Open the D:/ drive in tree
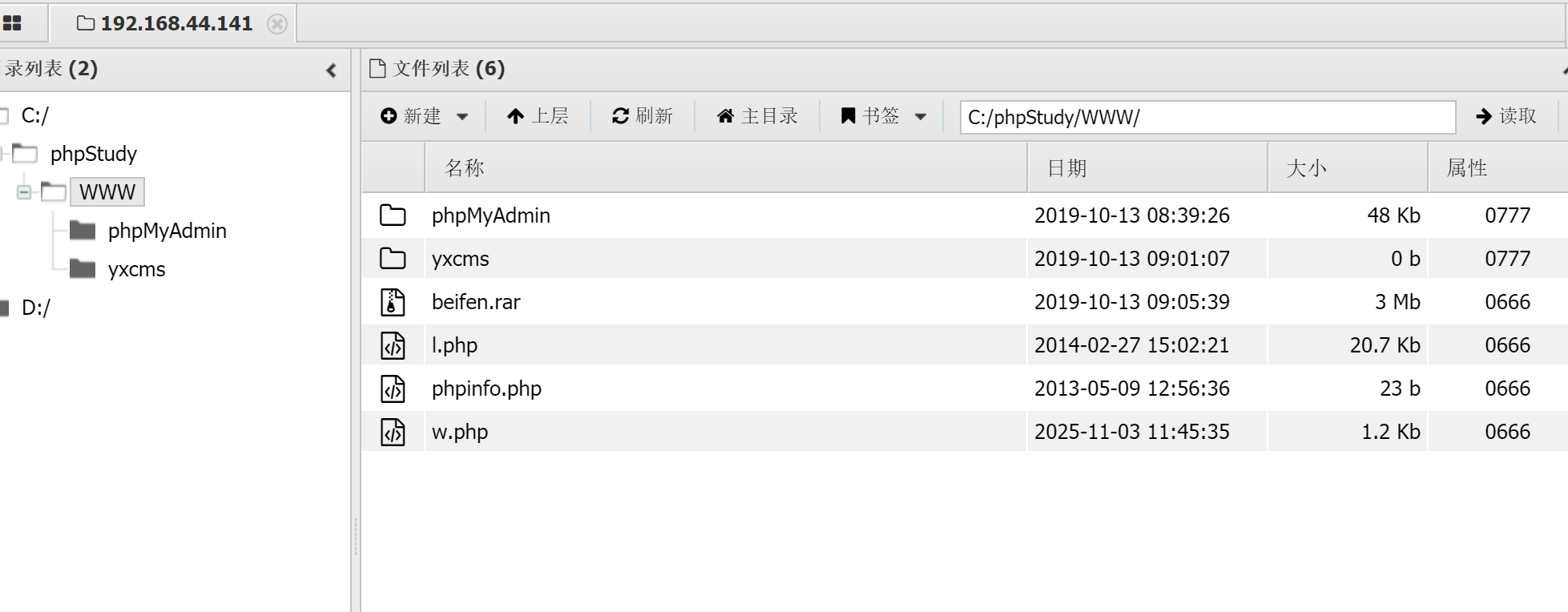 [35, 308]
